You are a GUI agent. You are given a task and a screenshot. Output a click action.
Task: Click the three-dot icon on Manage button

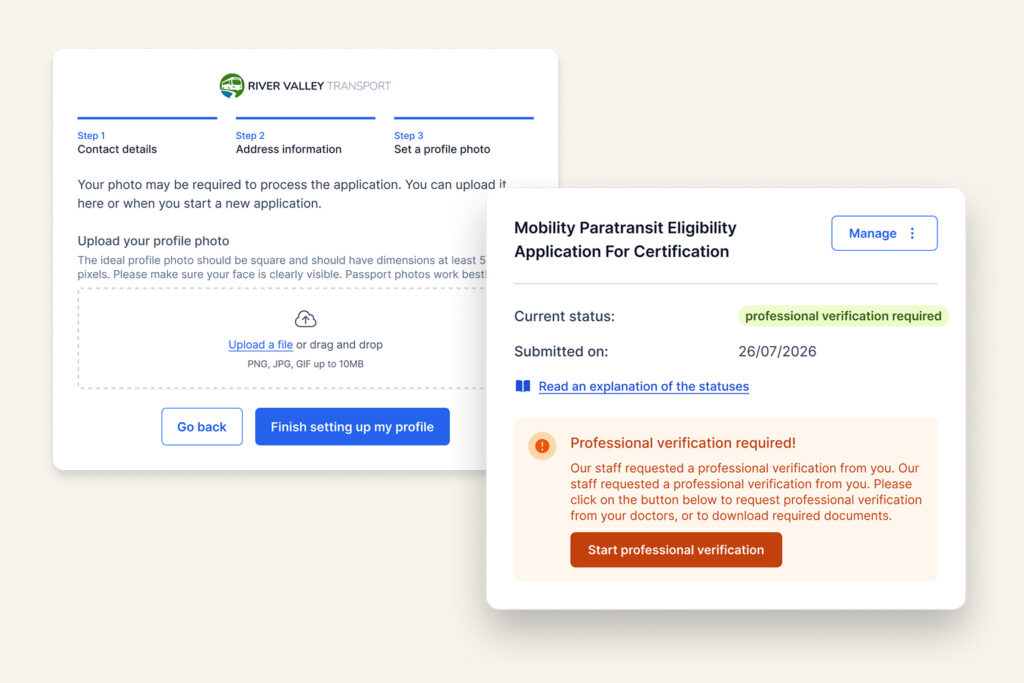click(912, 233)
